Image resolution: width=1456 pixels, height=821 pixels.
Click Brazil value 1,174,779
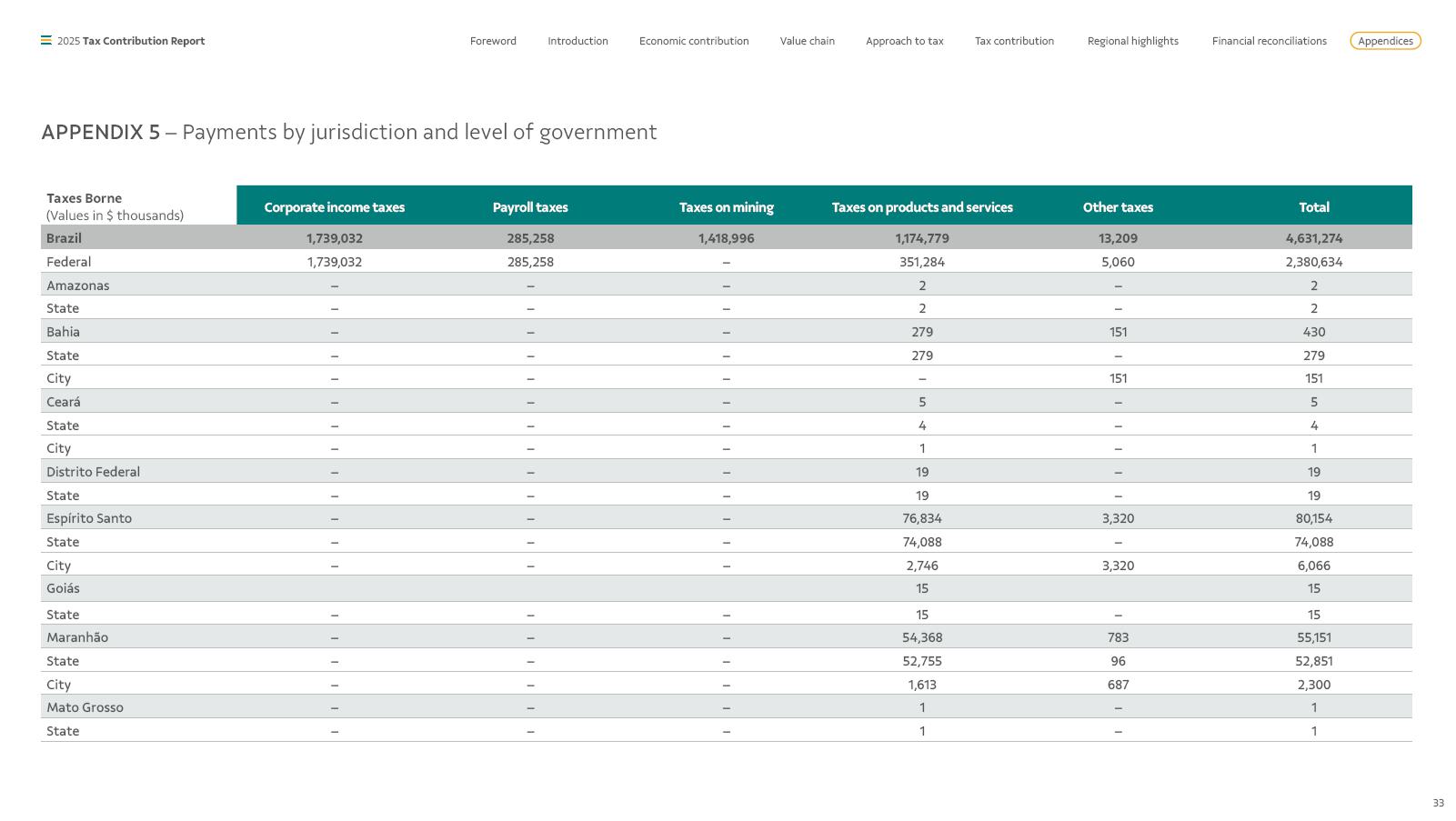click(x=922, y=238)
